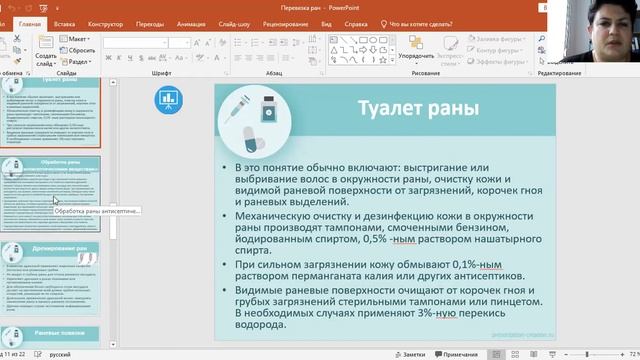Click columns icon in paragraph group
Image resolution: width=640 pixels, height=360 pixels.
tap(287, 58)
